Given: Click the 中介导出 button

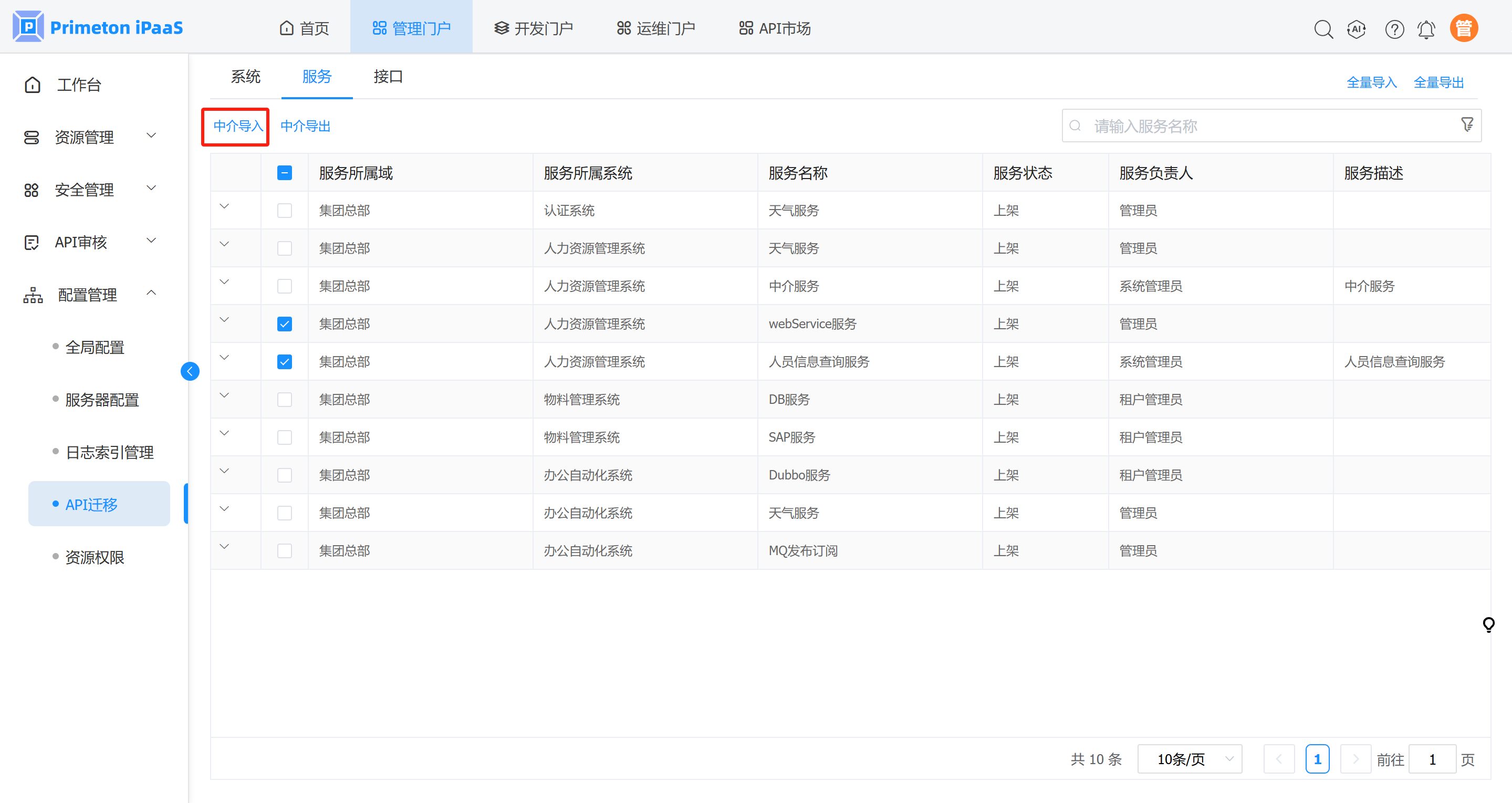Looking at the screenshot, I should coord(305,126).
